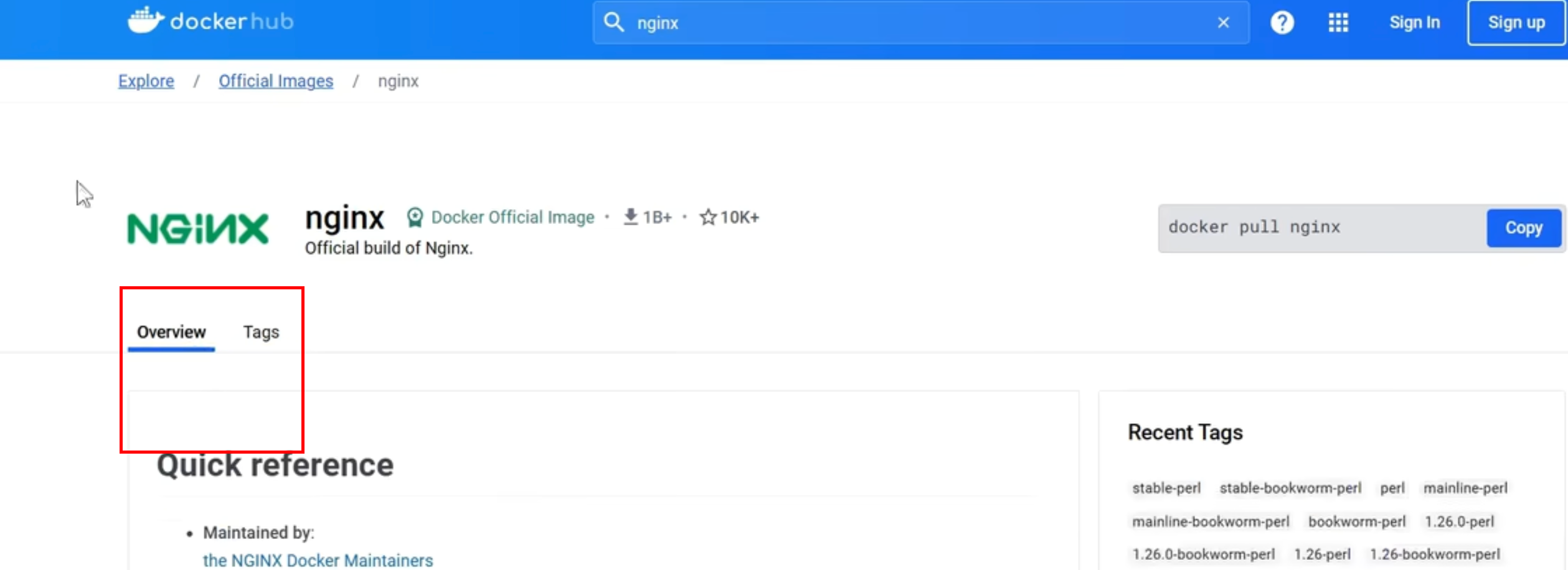Select the 1.26-bookworm-perl tag

[x=1435, y=554]
